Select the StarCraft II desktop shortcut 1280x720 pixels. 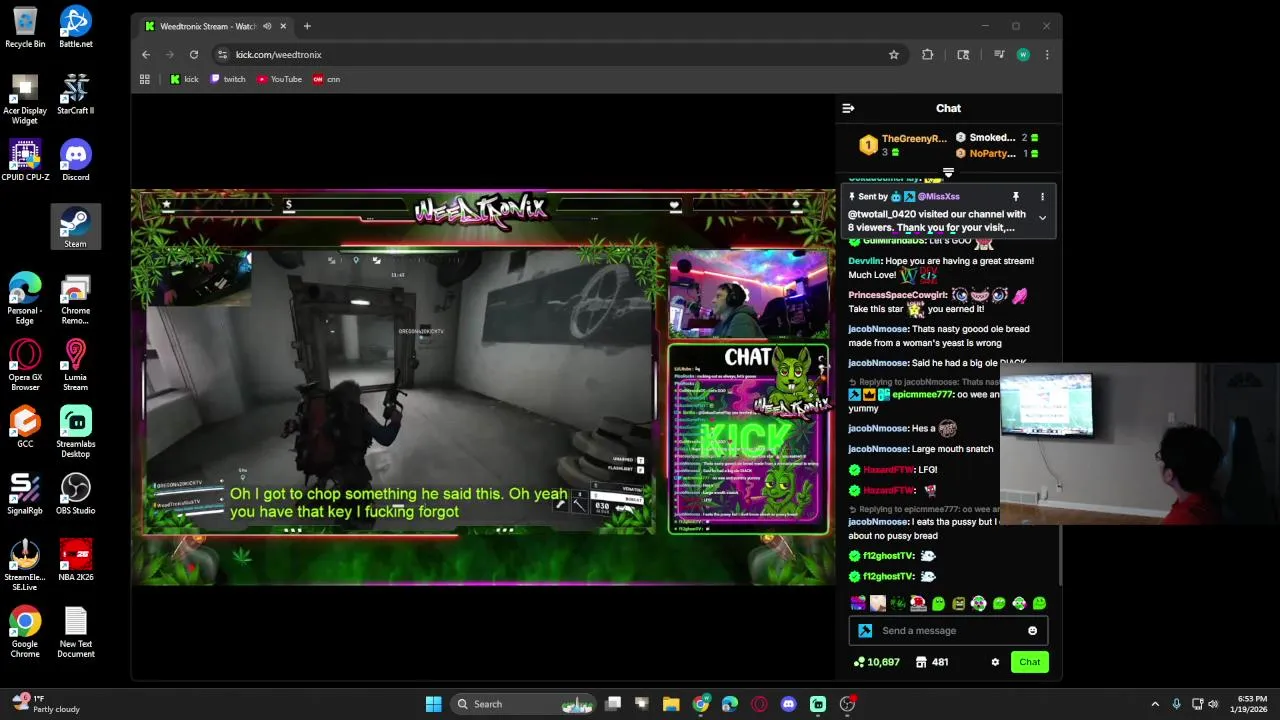click(76, 94)
